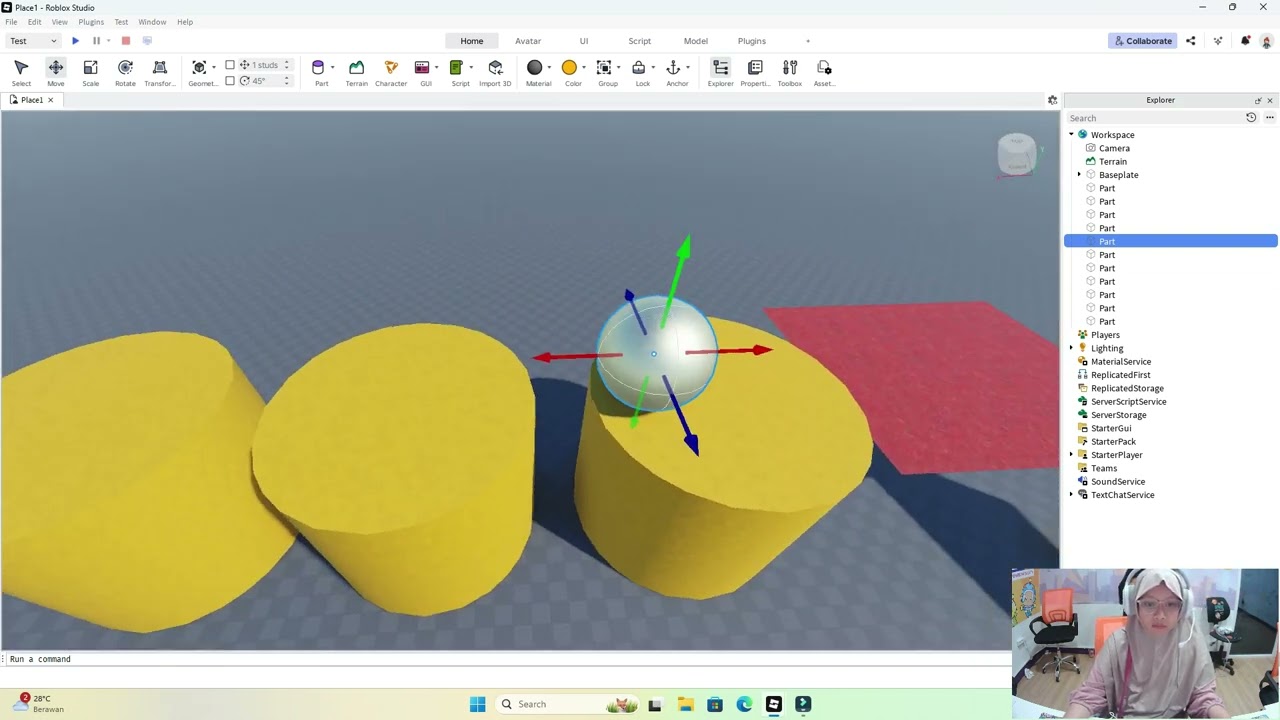Screen dimensions: 1280x720
Task: Expand the Part dropdown arrow
Action: [332, 68]
